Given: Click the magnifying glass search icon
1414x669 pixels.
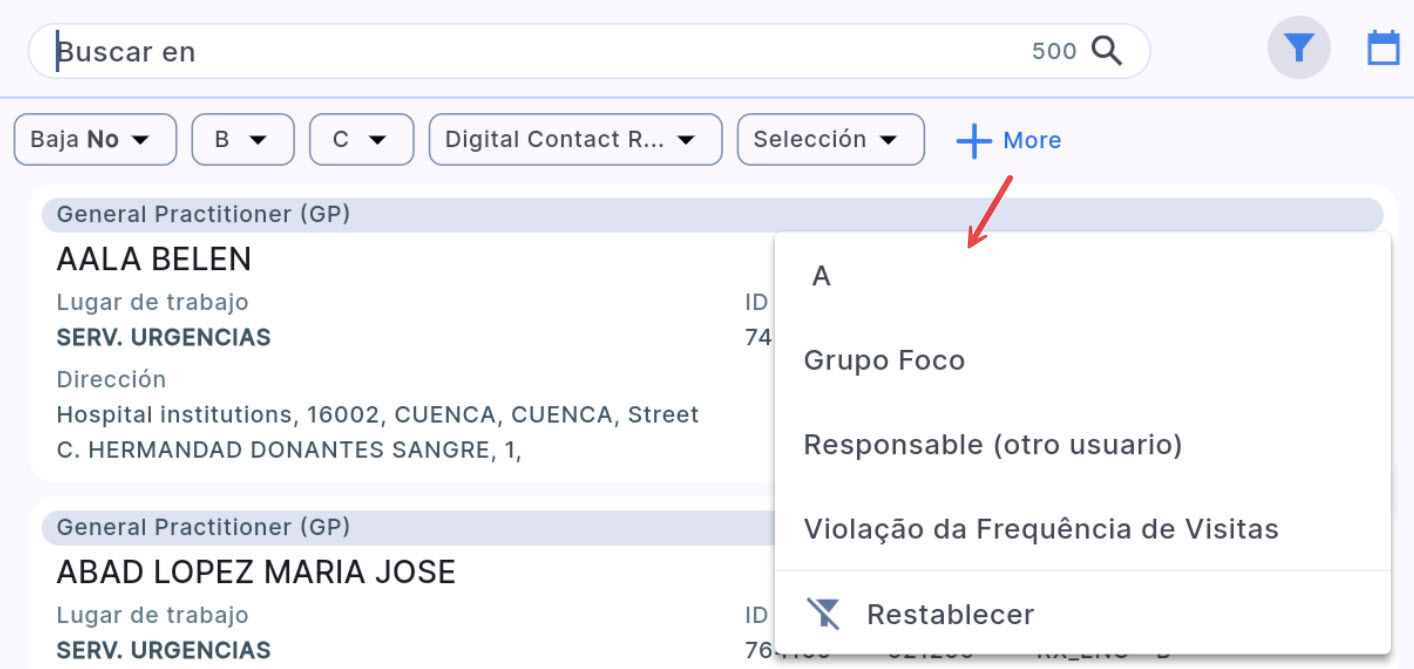Looking at the screenshot, I should tap(1106, 50).
